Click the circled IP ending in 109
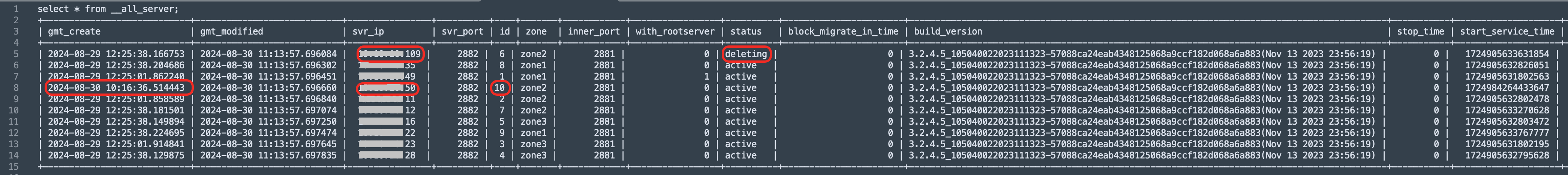 [390, 54]
